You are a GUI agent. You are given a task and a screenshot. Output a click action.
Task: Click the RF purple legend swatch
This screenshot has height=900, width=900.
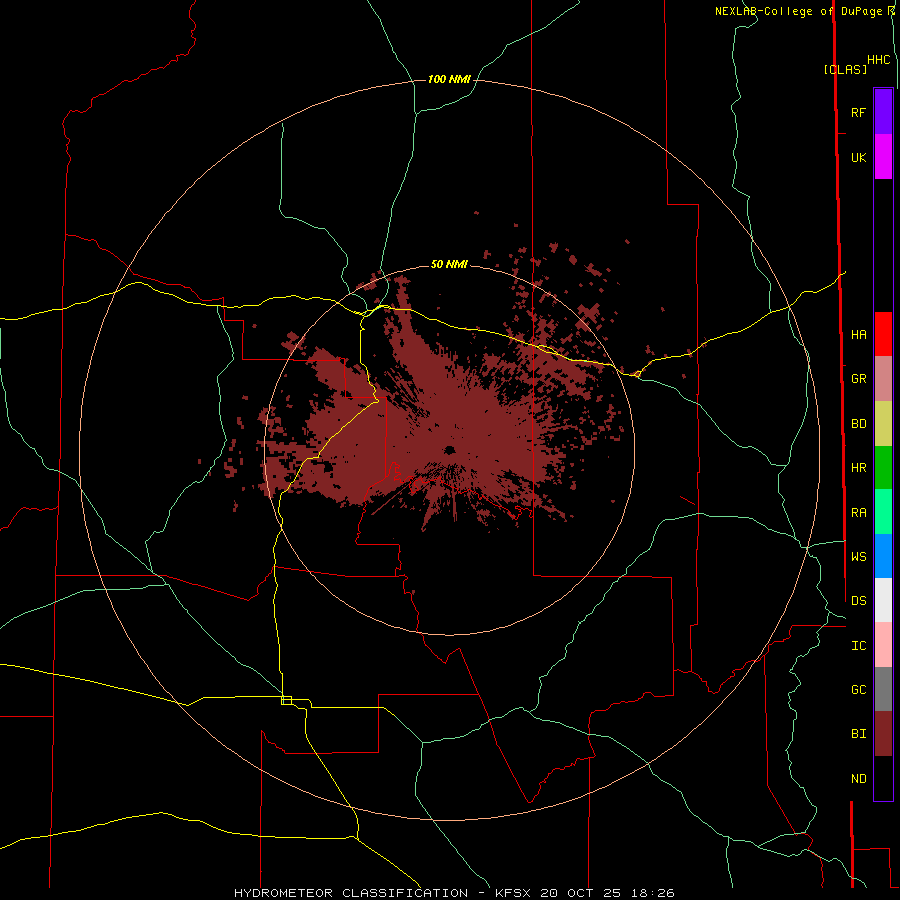coord(883,112)
